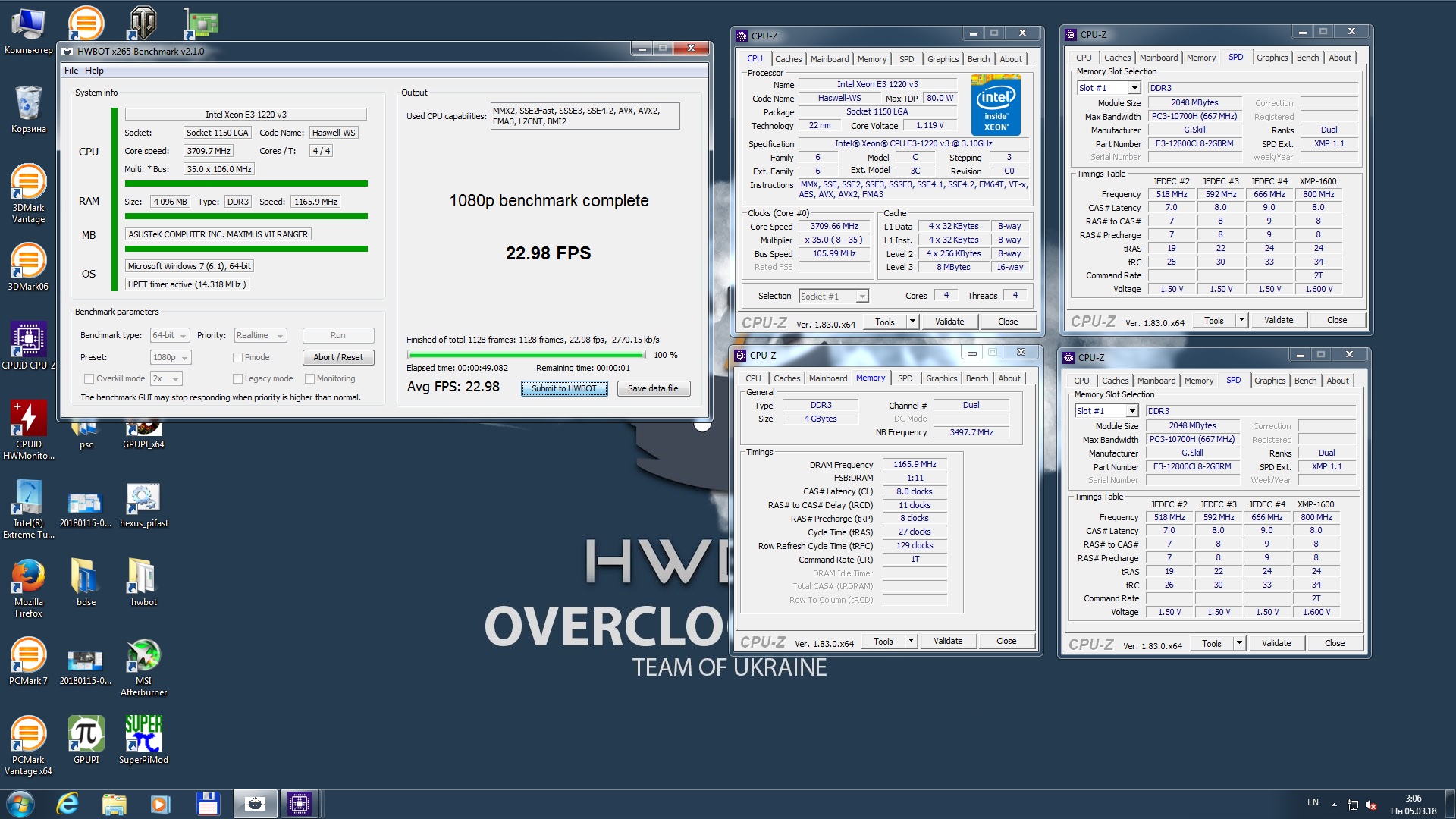Viewport: 1456px width, 819px height.
Task: Click Save data file button
Action: 653,389
